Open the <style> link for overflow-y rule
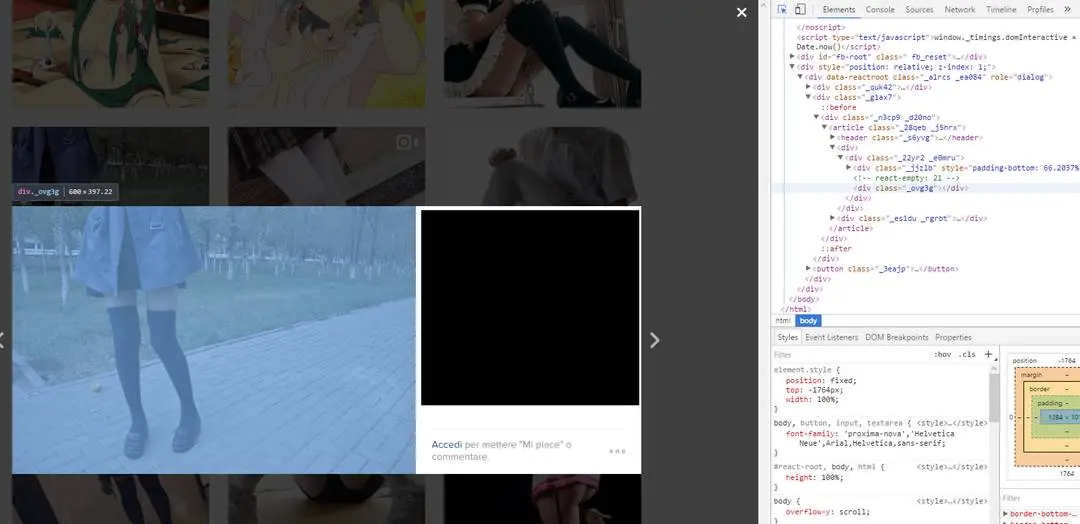This screenshot has height=524, width=1080. coord(952,501)
